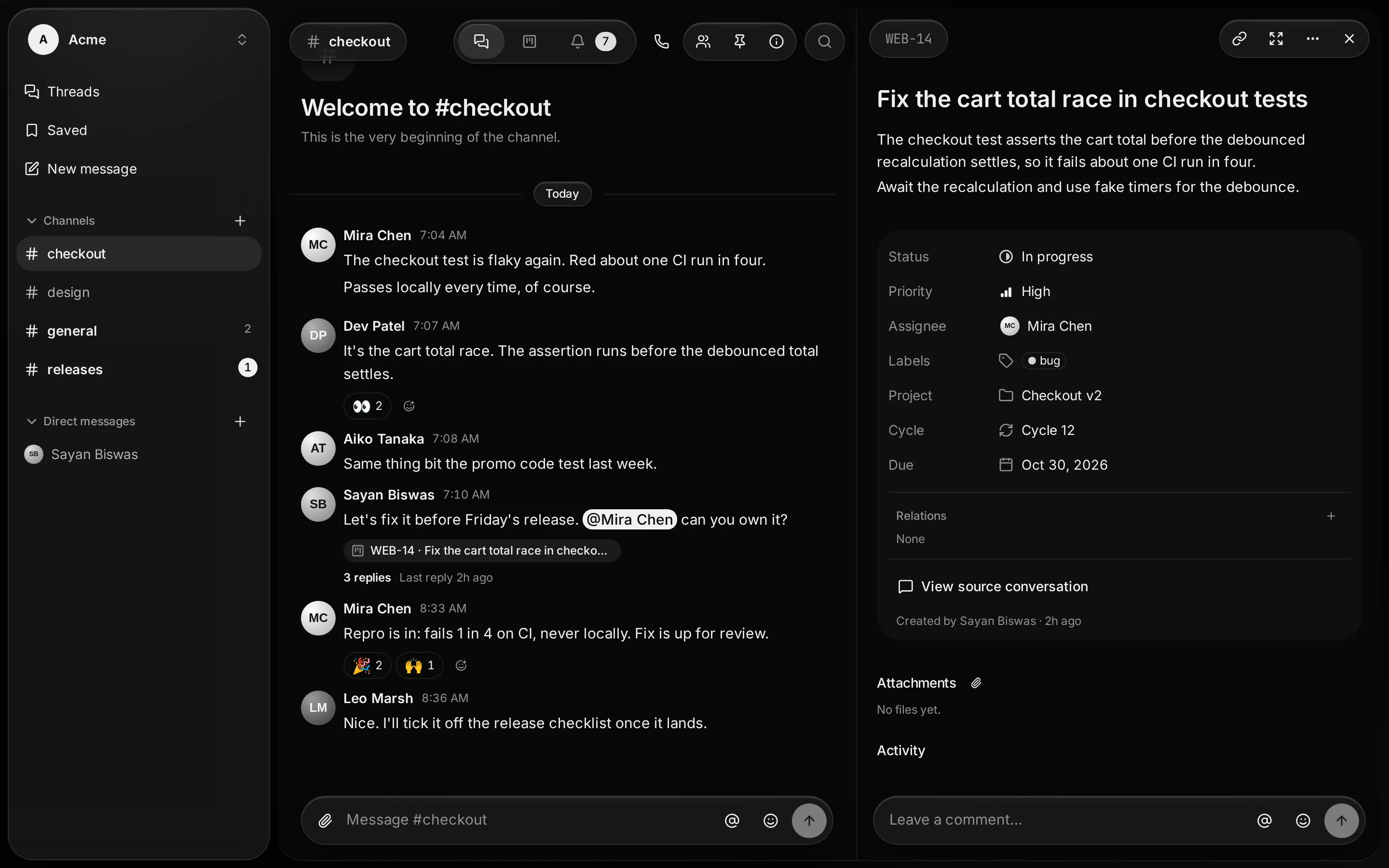Close the WEB-14 issue panel

(1349, 39)
